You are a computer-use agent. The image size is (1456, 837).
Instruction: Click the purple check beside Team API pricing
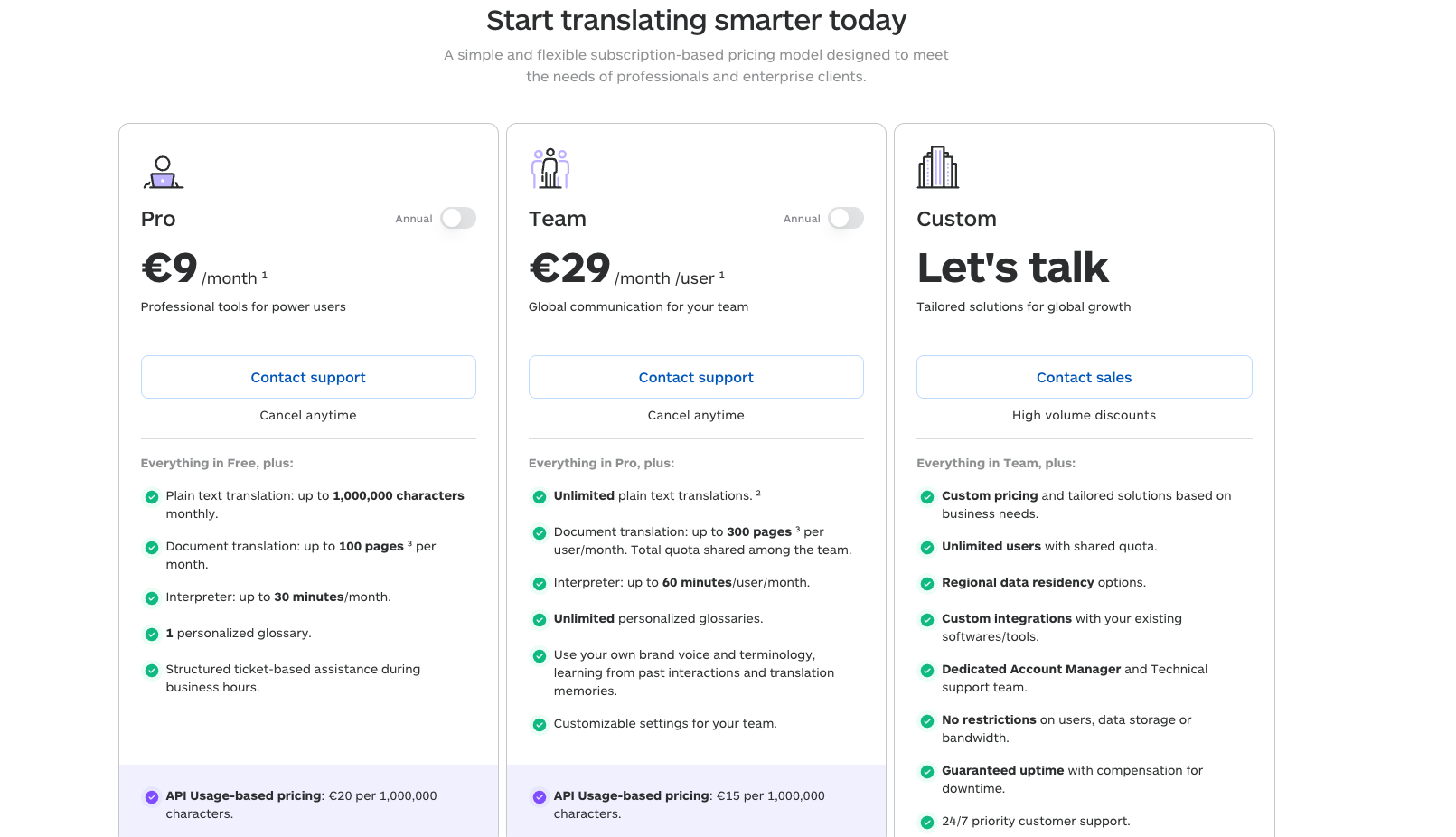tap(540, 797)
